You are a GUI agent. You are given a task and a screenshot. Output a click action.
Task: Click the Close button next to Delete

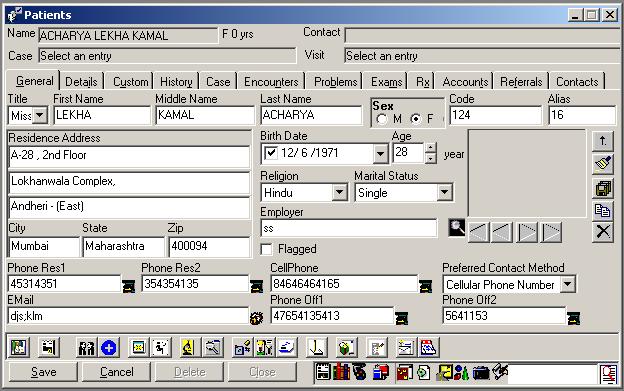(x=262, y=372)
